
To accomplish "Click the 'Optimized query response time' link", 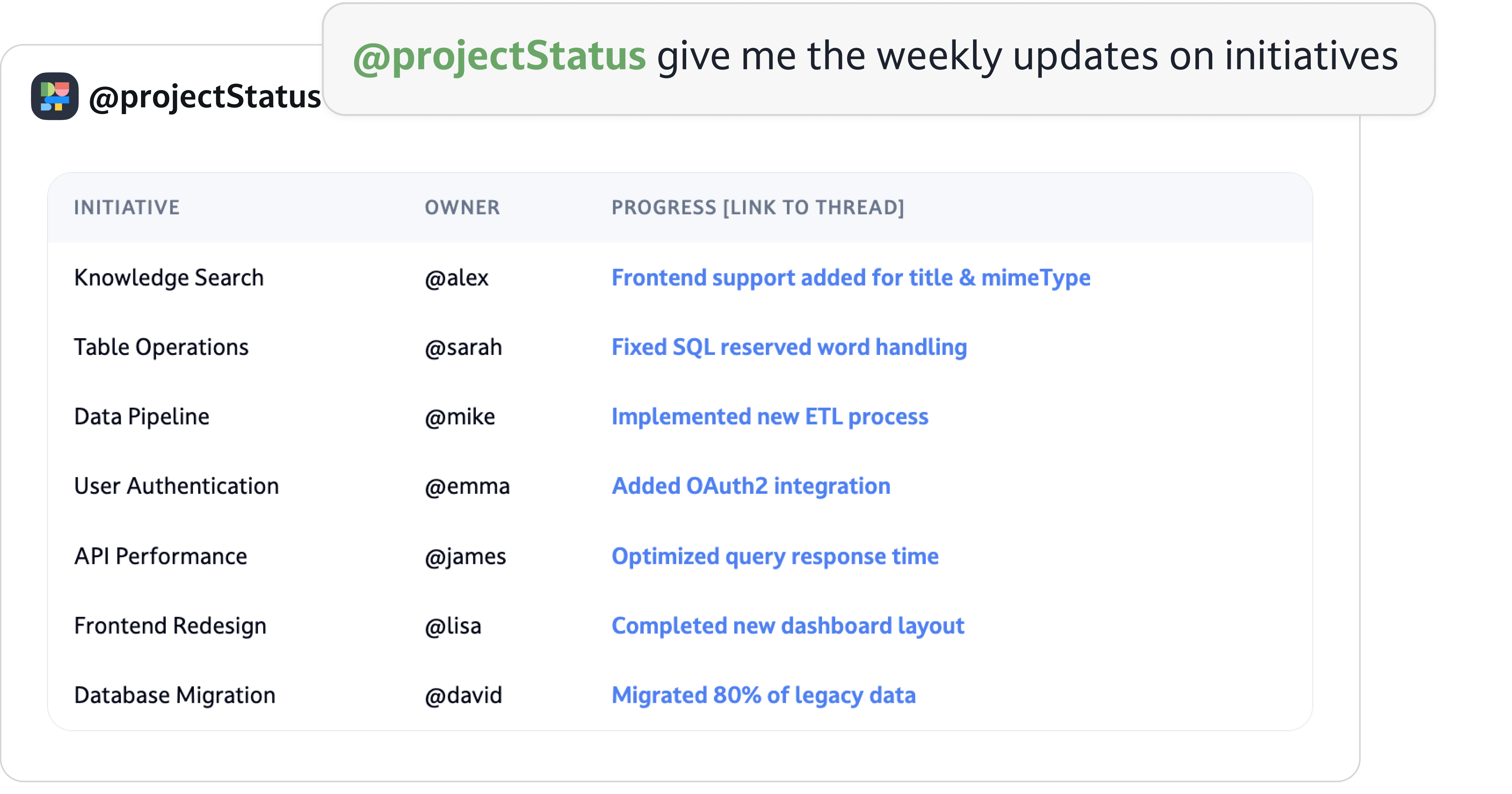I will (775, 556).
